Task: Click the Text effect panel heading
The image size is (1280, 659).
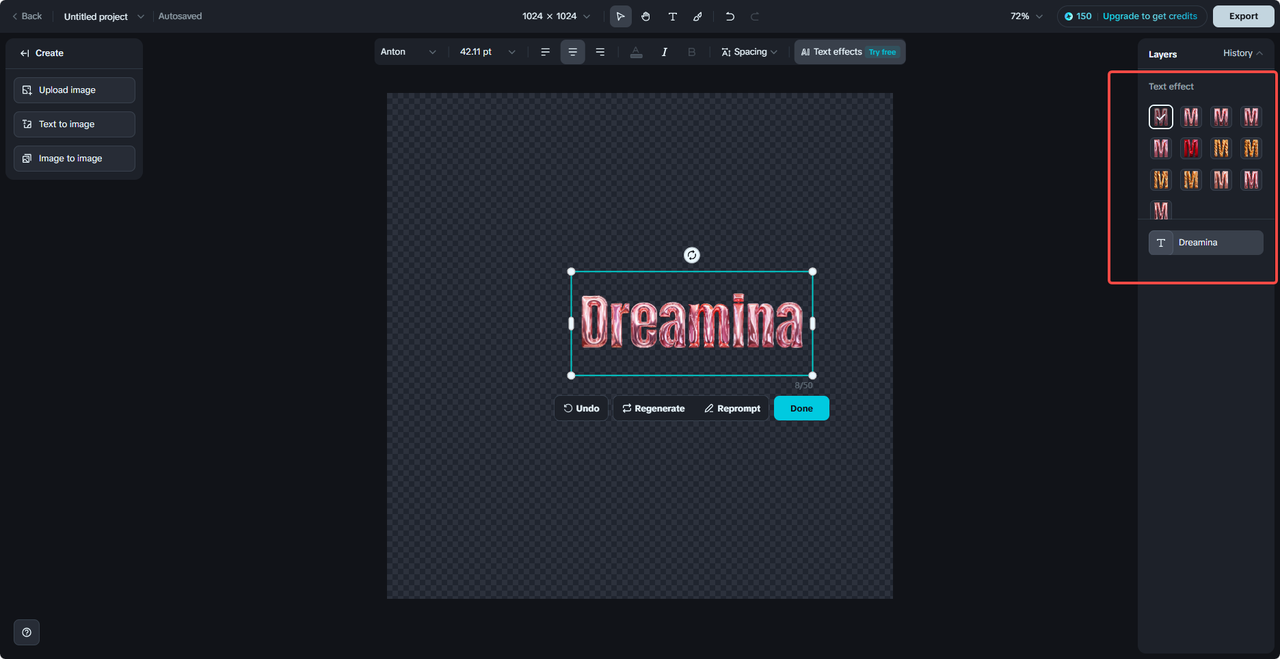Action: tap(1171, 87)
